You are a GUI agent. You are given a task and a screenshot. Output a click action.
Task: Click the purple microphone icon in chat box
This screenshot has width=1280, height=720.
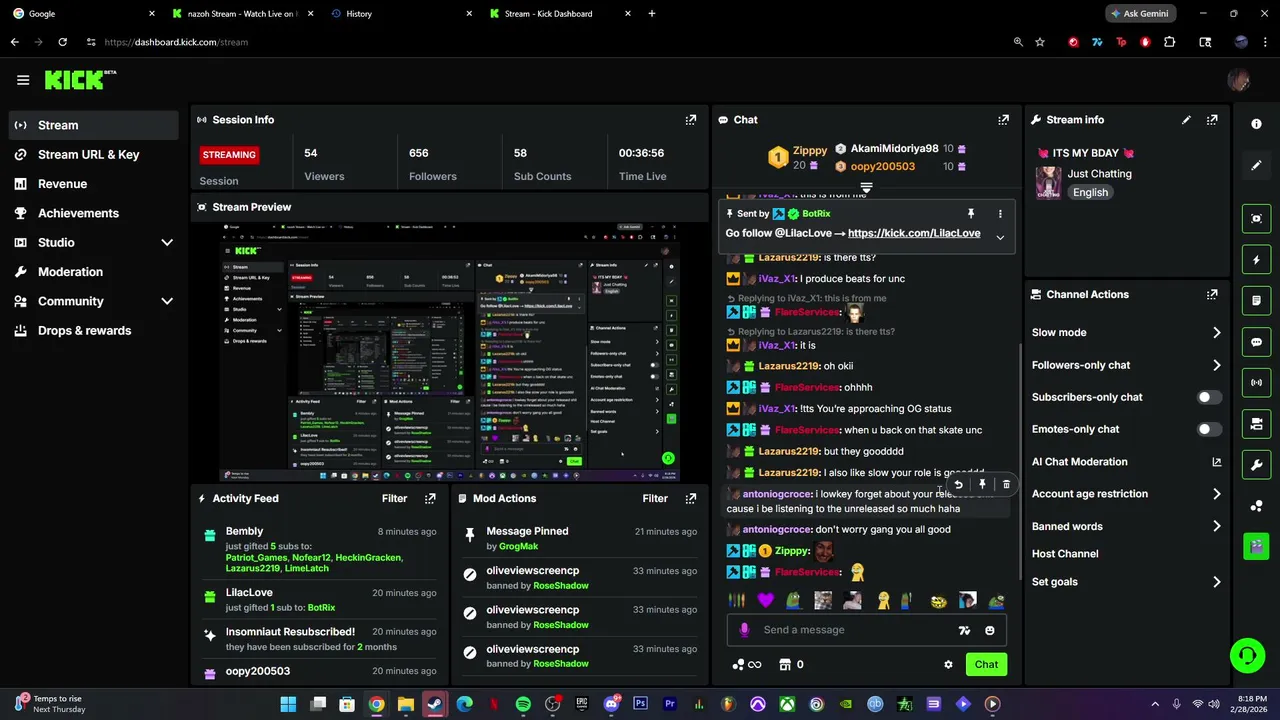tap(744, 630)
